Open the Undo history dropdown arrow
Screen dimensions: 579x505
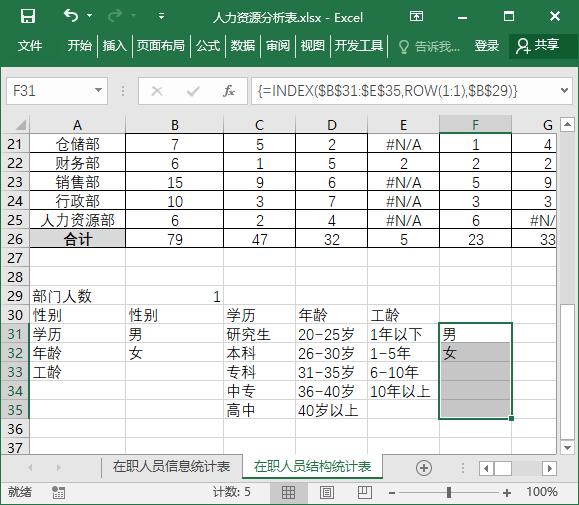(x=89, y=16)
